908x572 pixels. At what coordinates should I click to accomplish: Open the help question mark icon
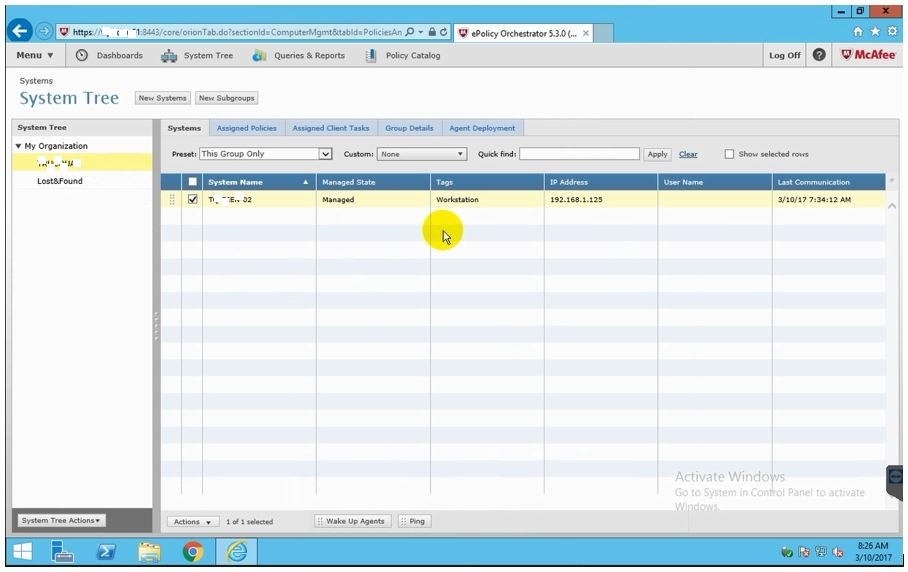click(819, 56)
